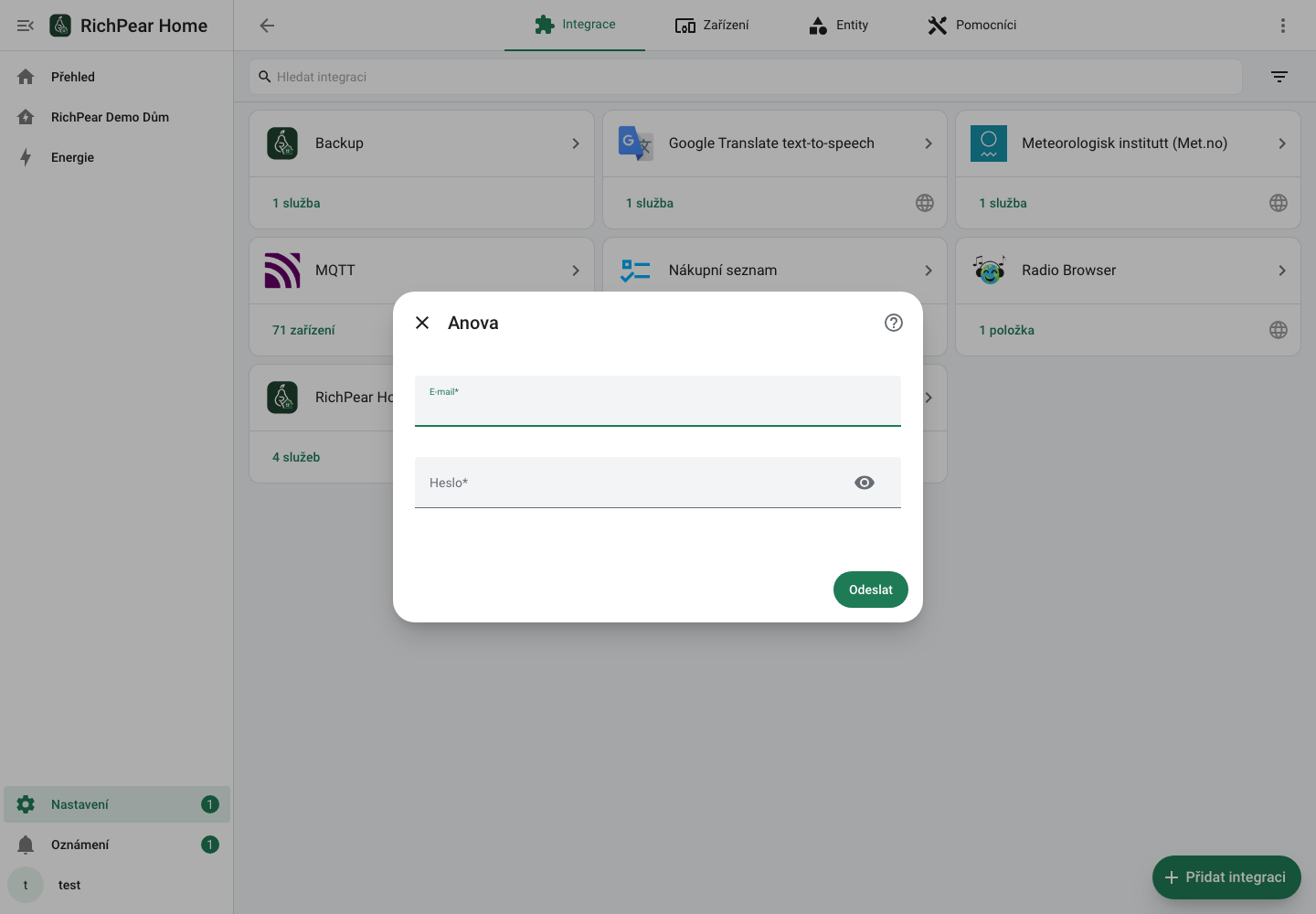Click the search magnifier icon
The image size is (1316, 914).
pos(265,77)
